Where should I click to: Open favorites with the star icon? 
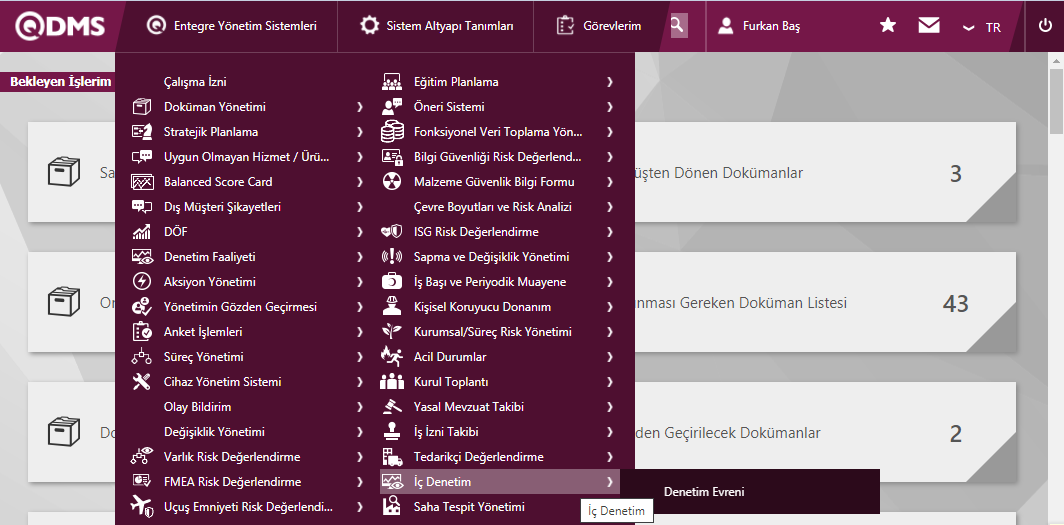pos(887,26)
